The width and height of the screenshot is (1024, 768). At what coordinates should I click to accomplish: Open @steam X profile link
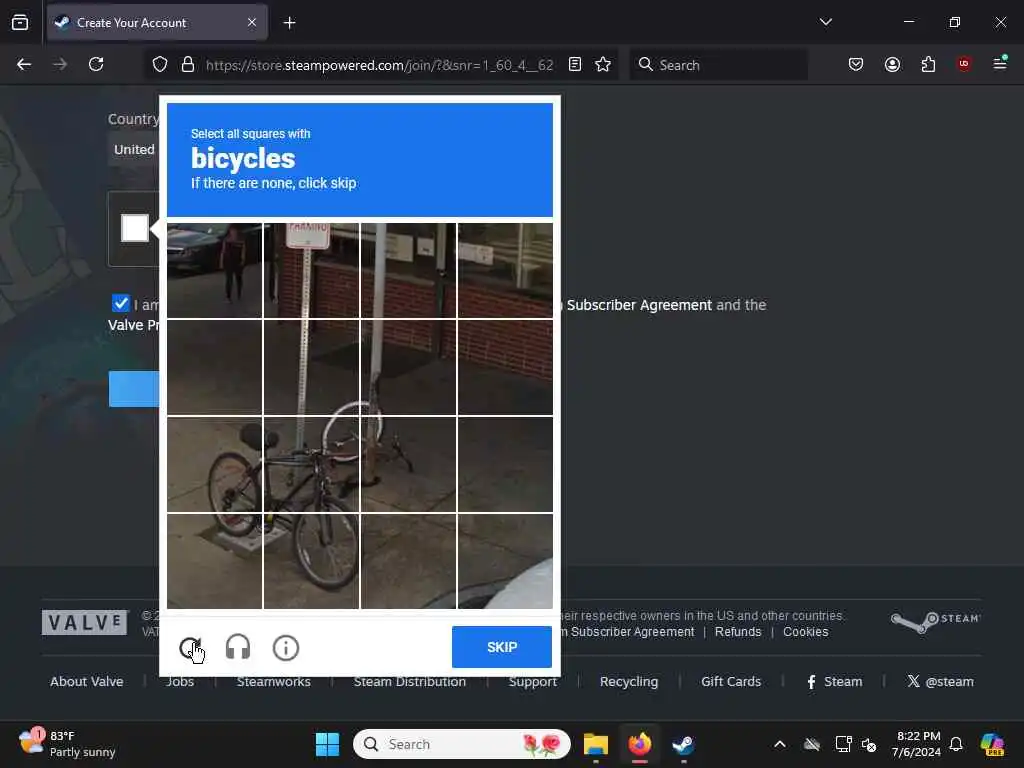pyautogui.click(x=940, y=681)
